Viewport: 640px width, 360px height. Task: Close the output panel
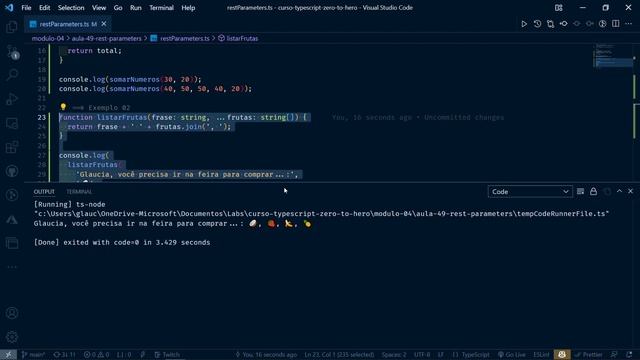[630, 191]
